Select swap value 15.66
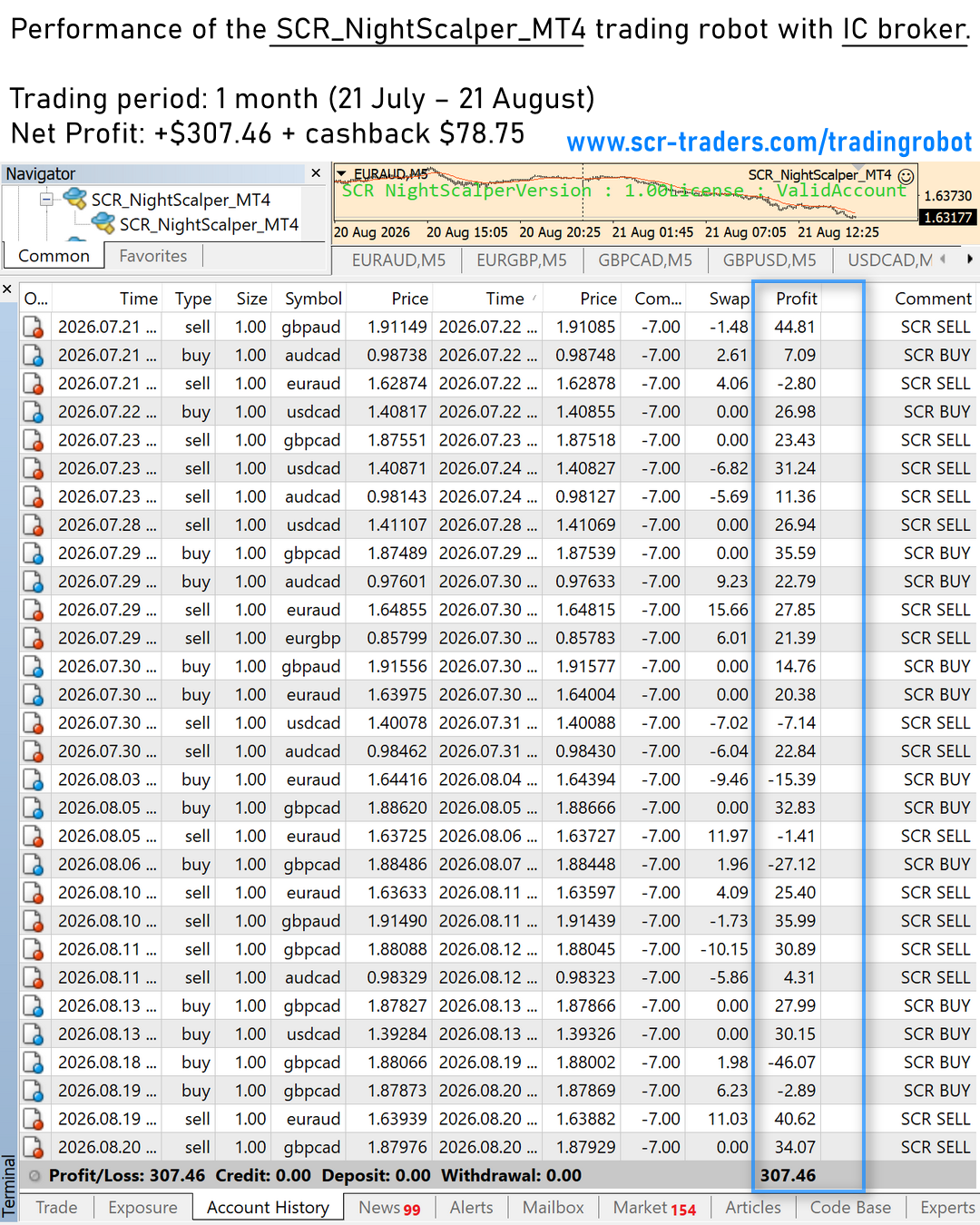This screenshot has width=980, height=1225. 728,610
